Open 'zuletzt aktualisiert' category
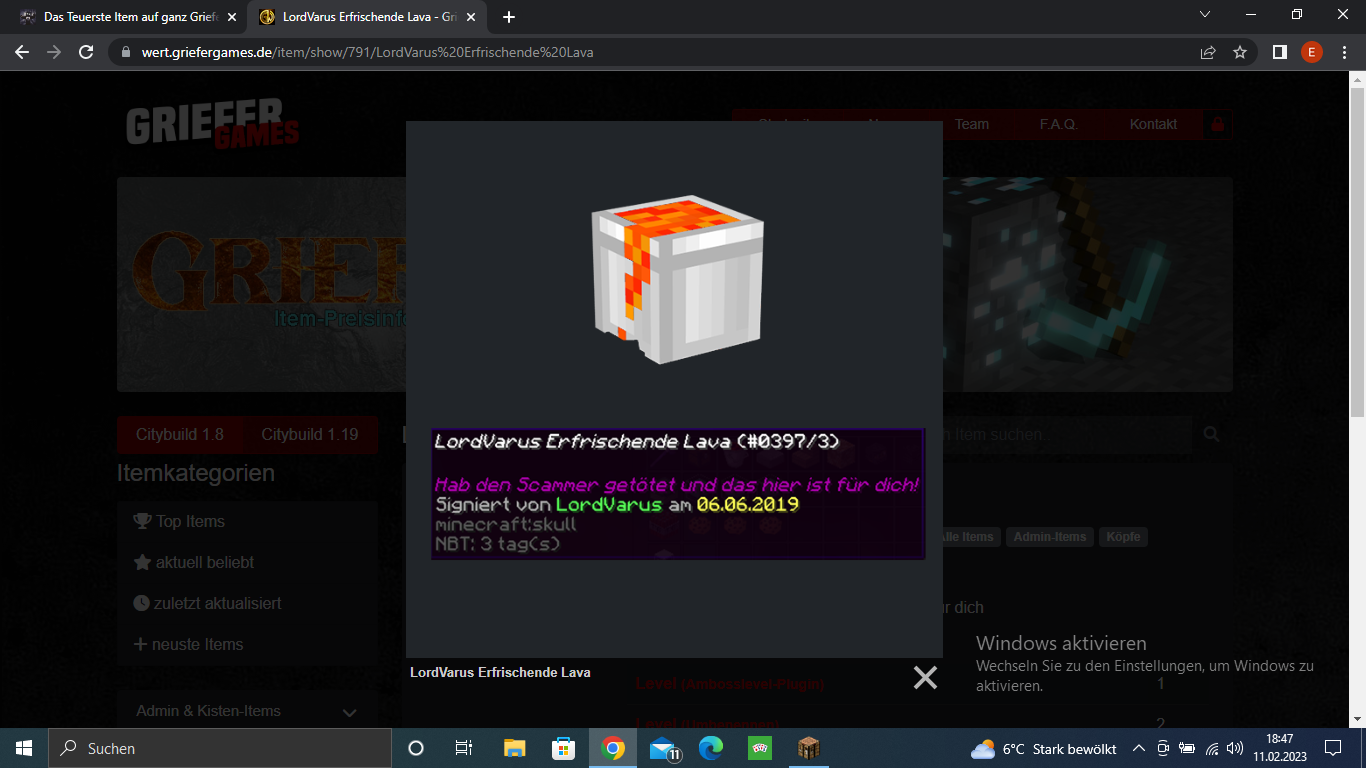The width and height of the screenshot is (1366, 768). 207,603
